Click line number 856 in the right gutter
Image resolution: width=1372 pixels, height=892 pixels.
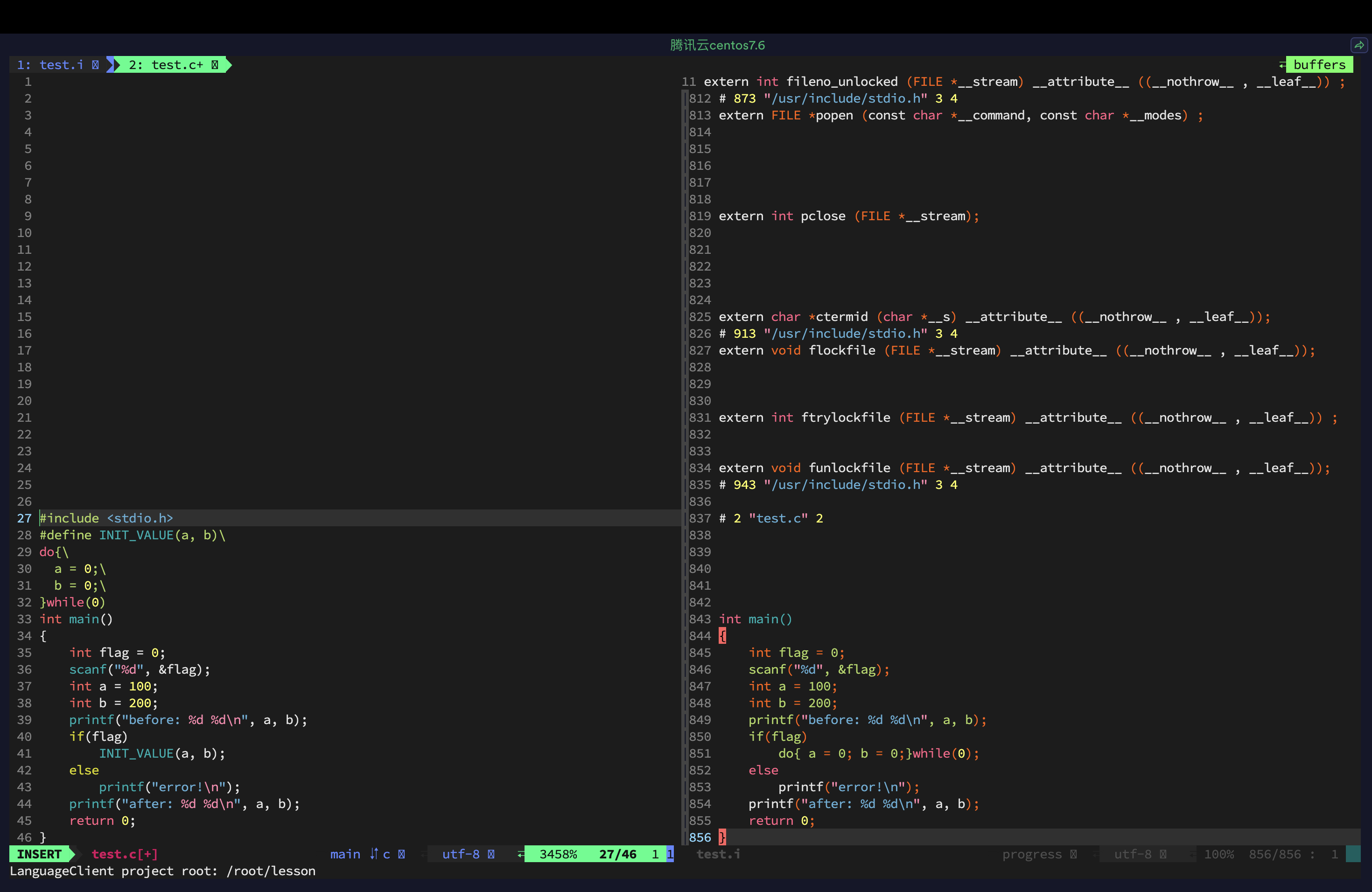[700, 837]
